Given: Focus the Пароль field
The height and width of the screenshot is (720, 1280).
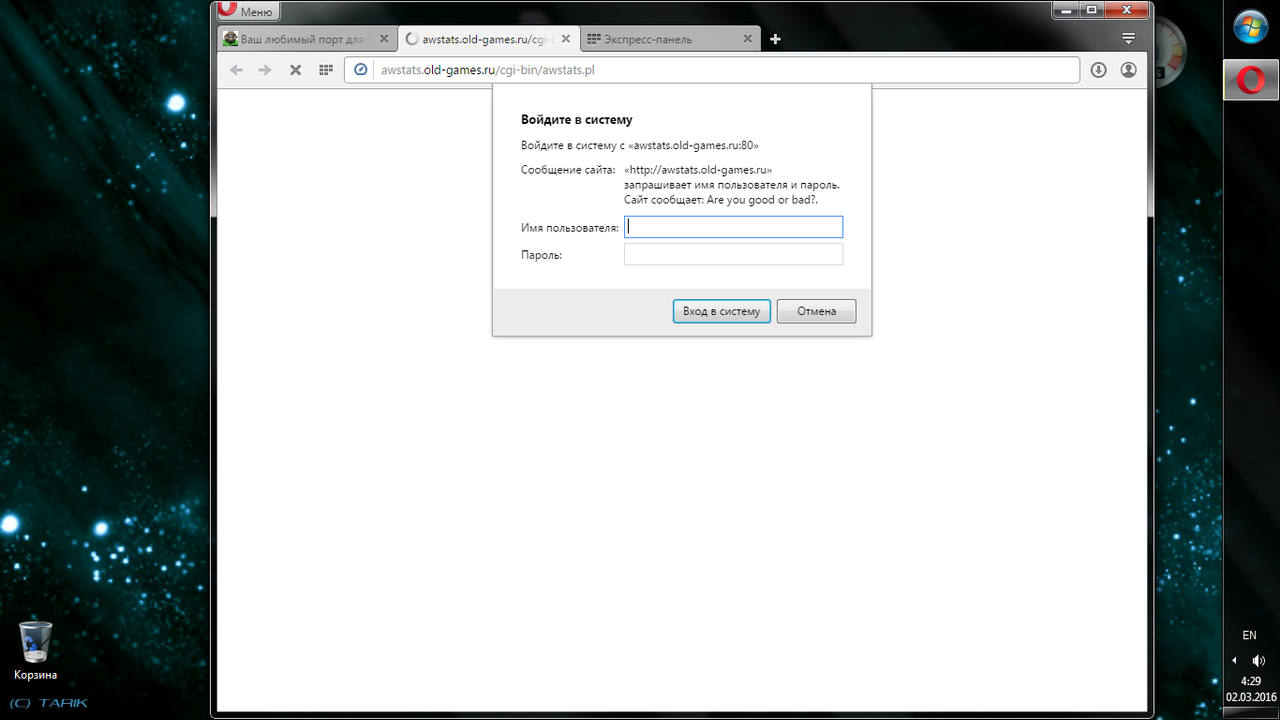Looking at the screenshot, I should [733, 255].
